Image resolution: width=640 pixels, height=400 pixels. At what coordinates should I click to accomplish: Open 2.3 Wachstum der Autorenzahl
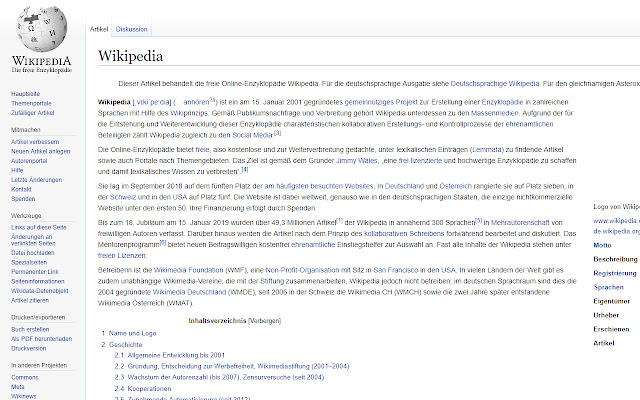[x=219, y=377]
